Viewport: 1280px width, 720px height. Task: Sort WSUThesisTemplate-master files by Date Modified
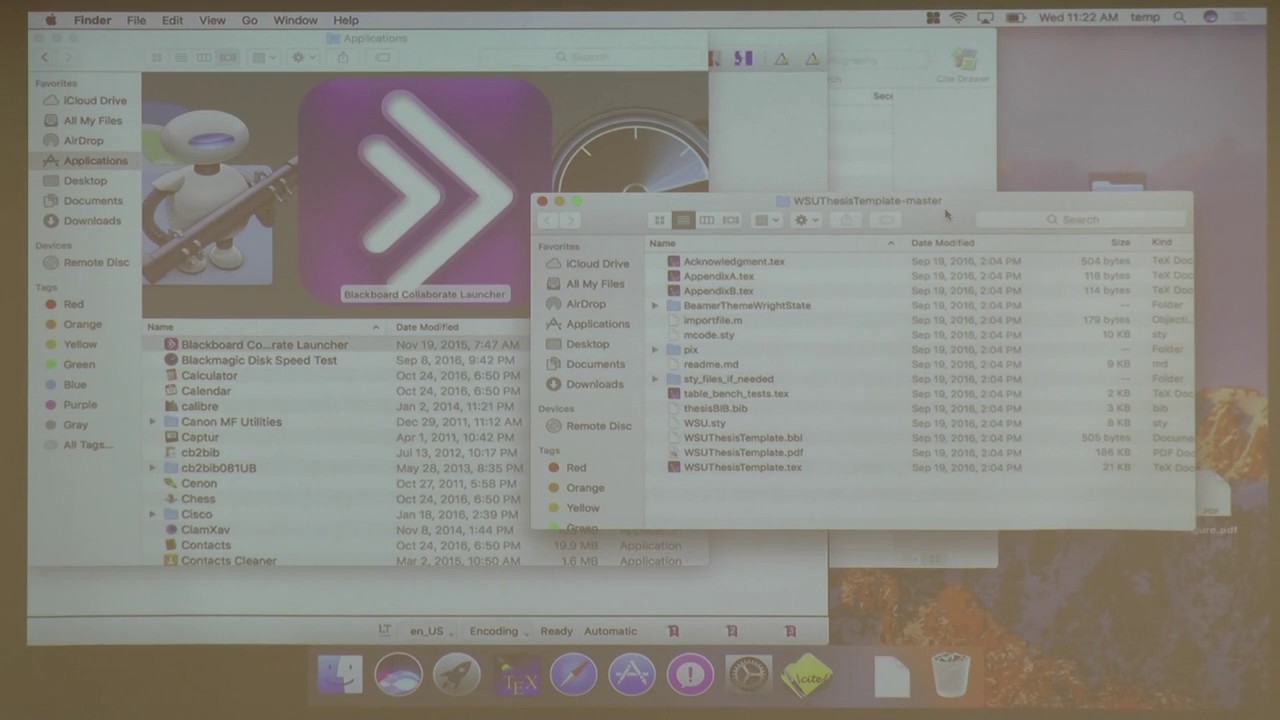coord(942,243)
